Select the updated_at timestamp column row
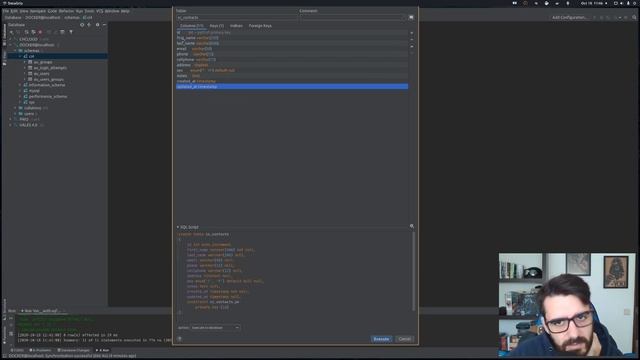Viewport: 640px width, 360px height. coord(292,87)
